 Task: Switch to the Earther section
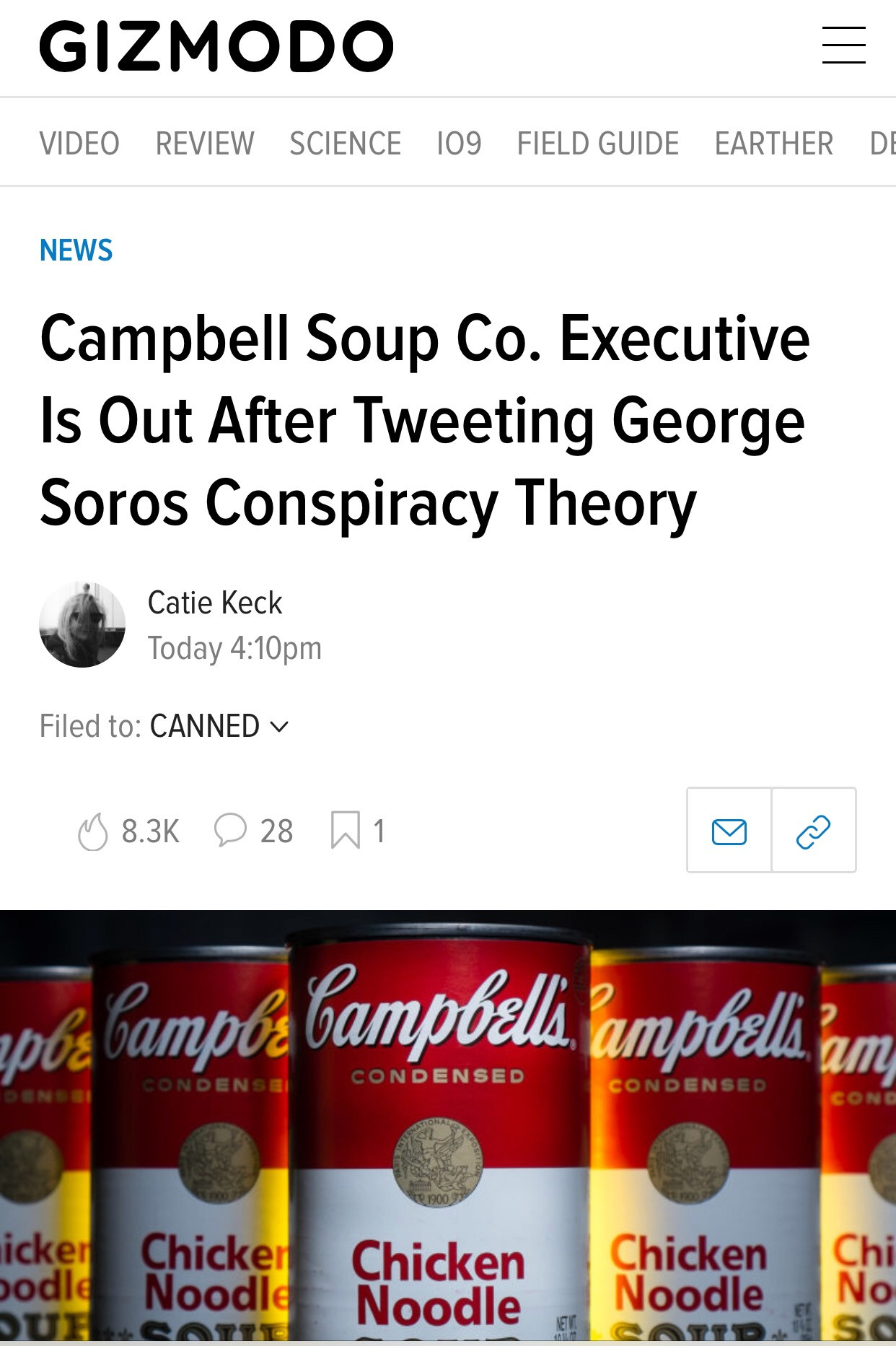coord(773,144)
